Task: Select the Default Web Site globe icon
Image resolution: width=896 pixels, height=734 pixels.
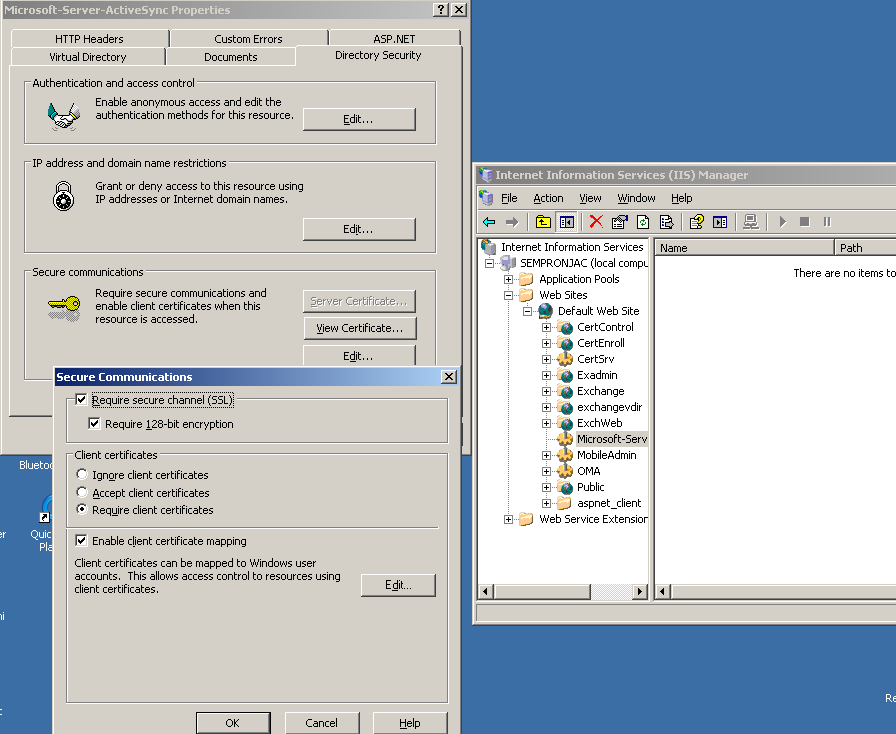Action: click(x=546, y=311)
